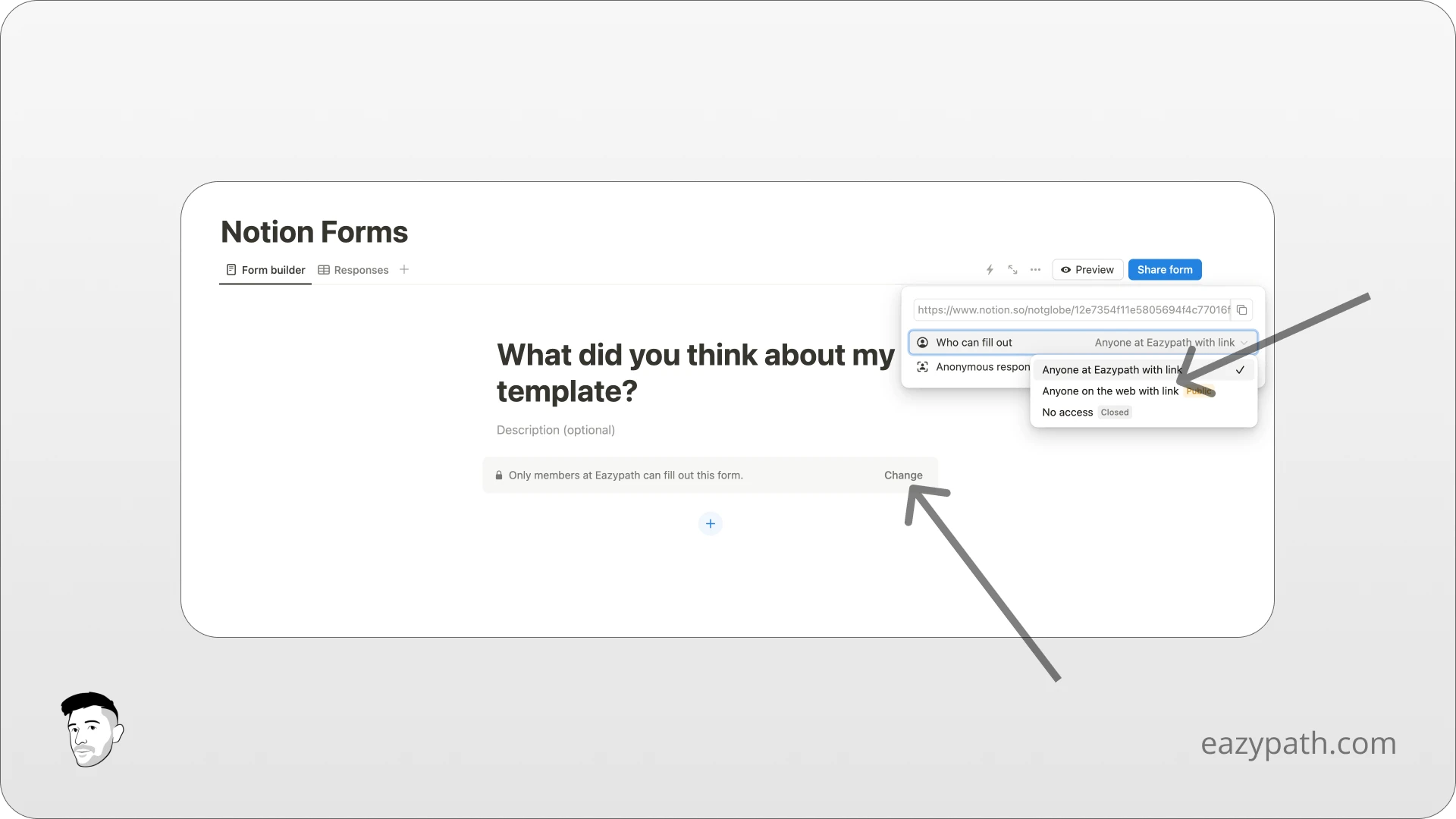This screenshot has height=819, width=1456.
Task: Choose 'No access' to close the form
Action: [1066, 412]
